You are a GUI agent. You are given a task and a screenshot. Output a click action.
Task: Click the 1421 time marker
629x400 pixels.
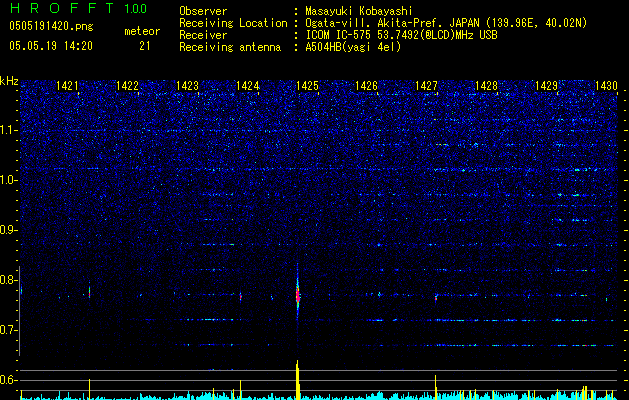(67, 85)
